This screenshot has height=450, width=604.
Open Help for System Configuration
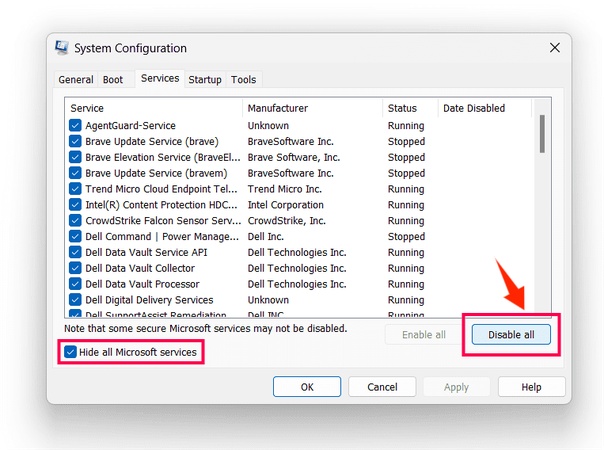pos(532,386)
